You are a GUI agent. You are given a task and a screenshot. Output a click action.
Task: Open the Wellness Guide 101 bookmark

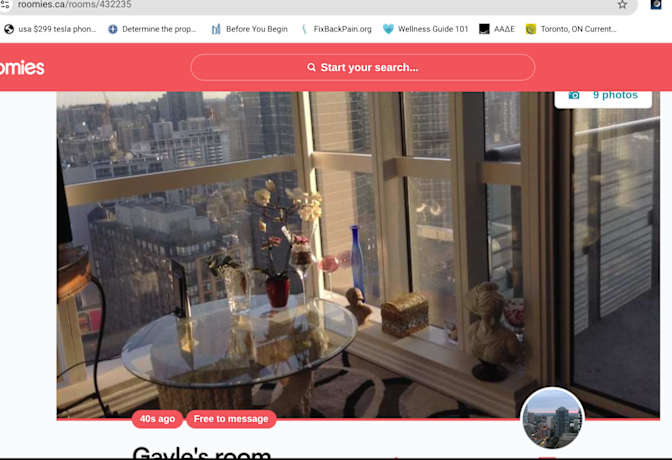point(425,29)
